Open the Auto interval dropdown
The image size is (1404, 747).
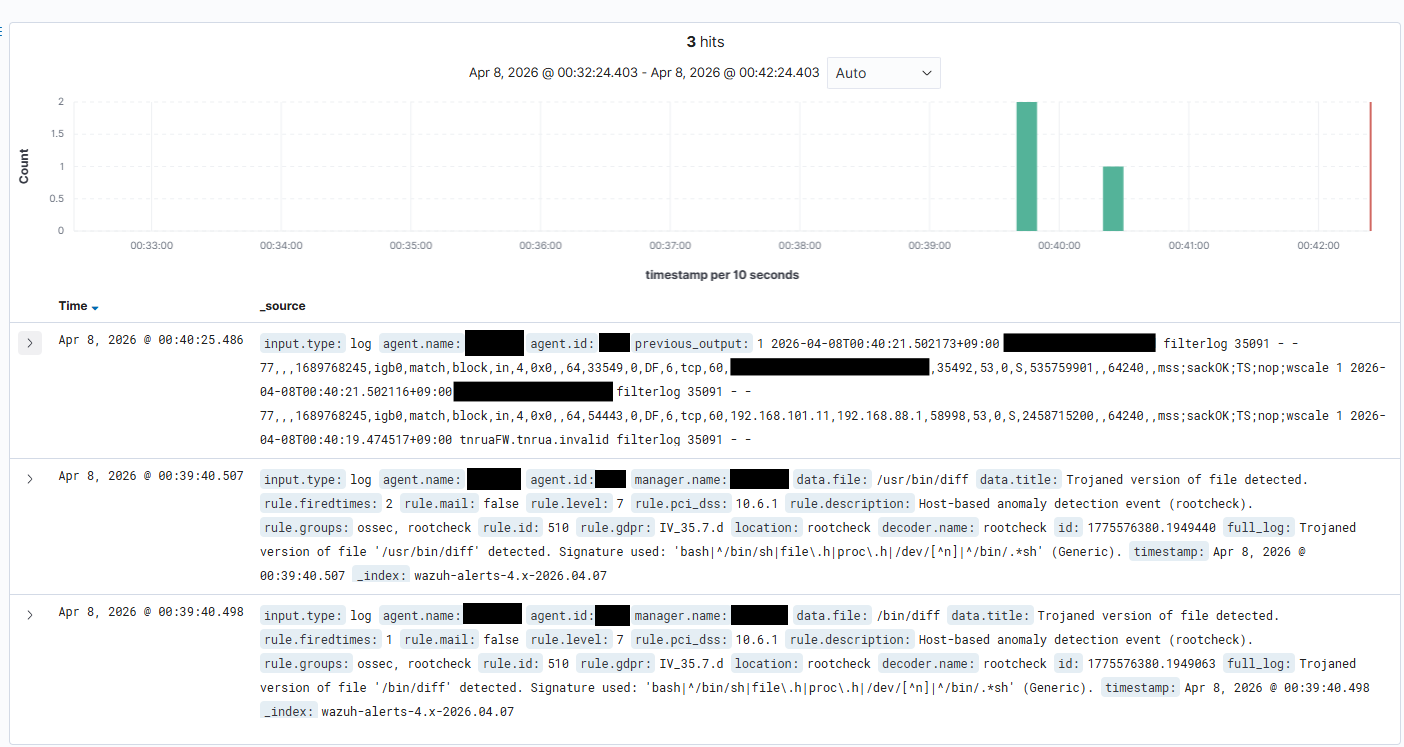883,73
